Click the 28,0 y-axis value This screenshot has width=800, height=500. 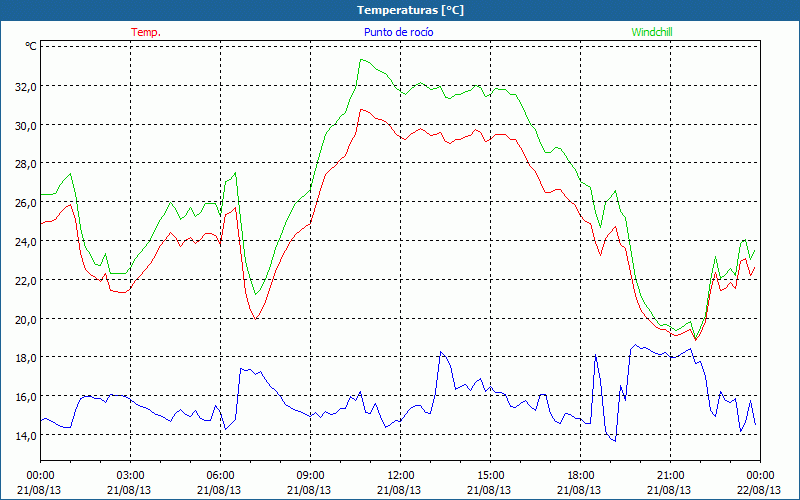26,164
